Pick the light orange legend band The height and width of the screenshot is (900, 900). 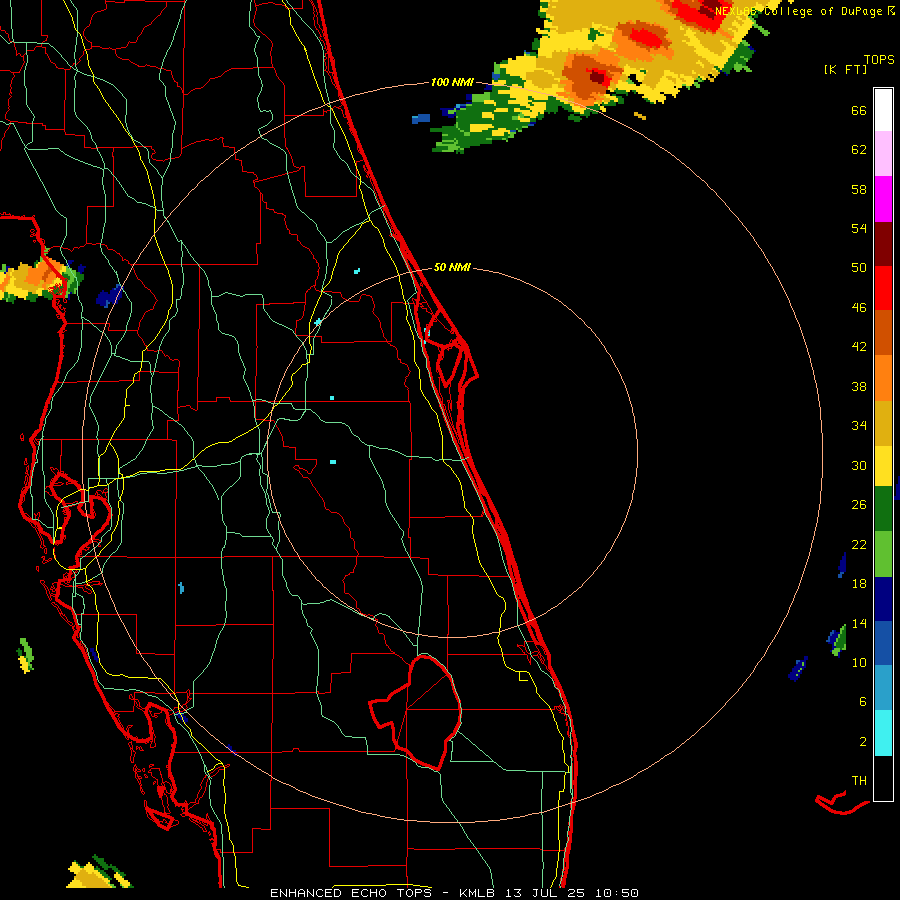point(883,378)
